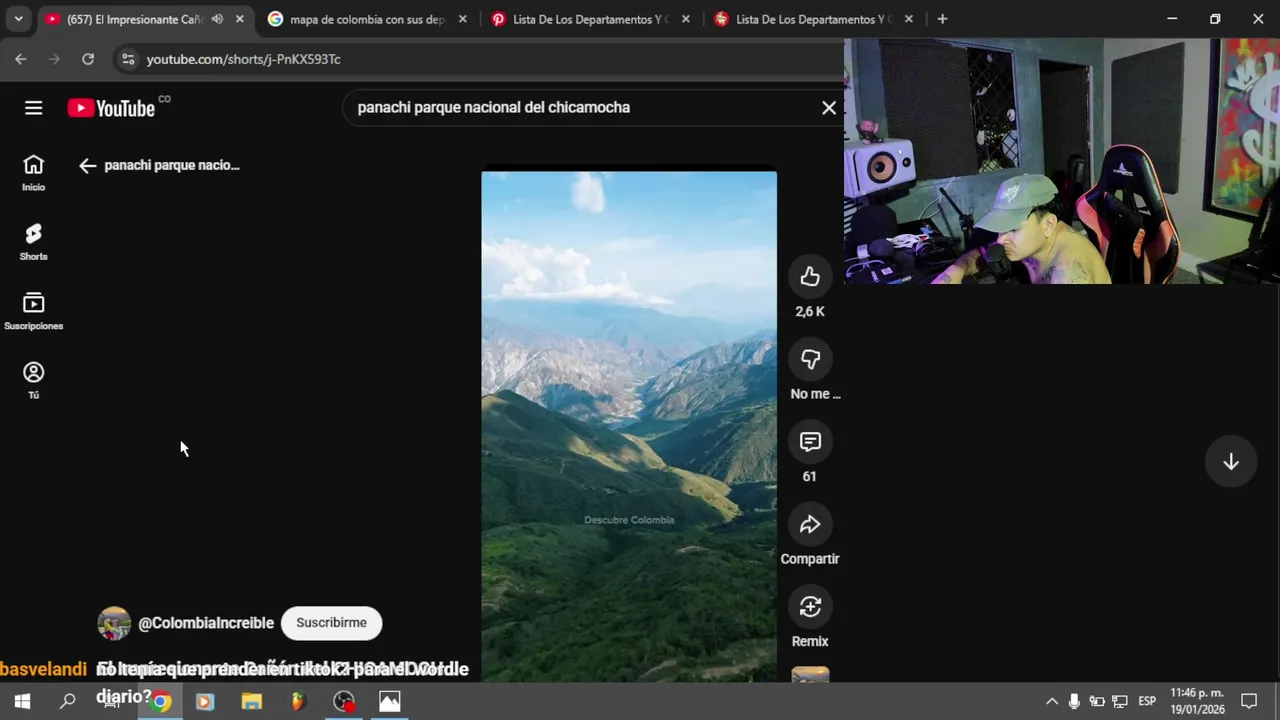Image resolution: width=1280 pixels, height=720 pixels.
Task: Close the last Lista De Los Departamentos tab
Action: [x=908, y=19]
